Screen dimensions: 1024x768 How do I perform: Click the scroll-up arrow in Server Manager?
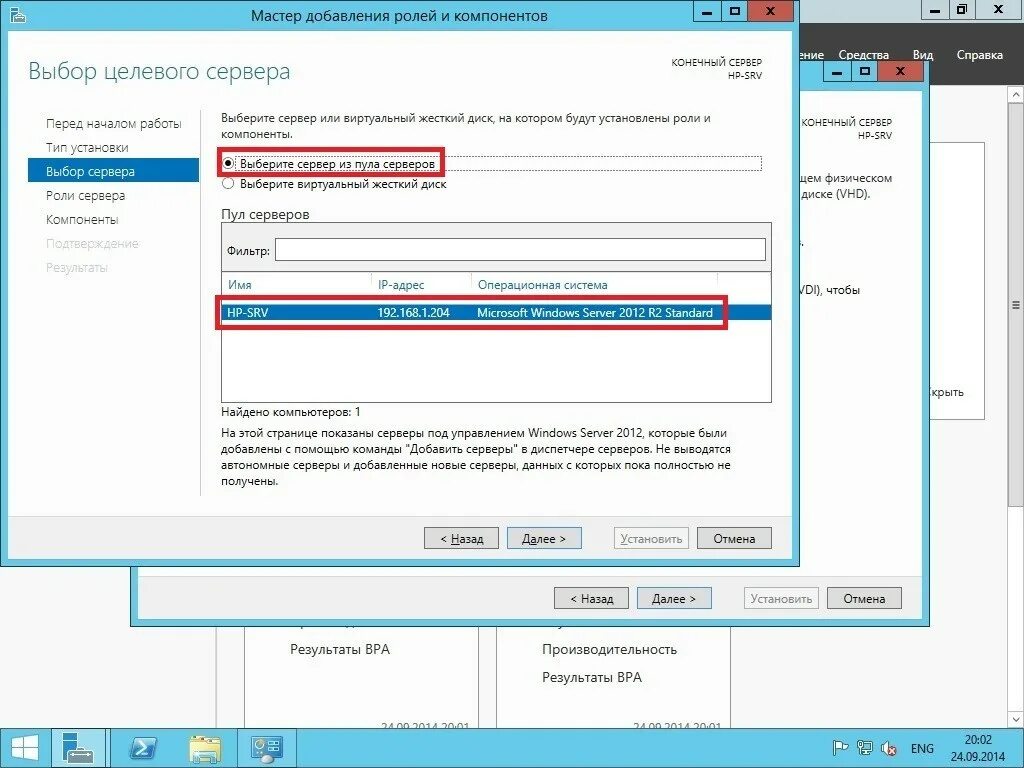(x=1016, y=95)
